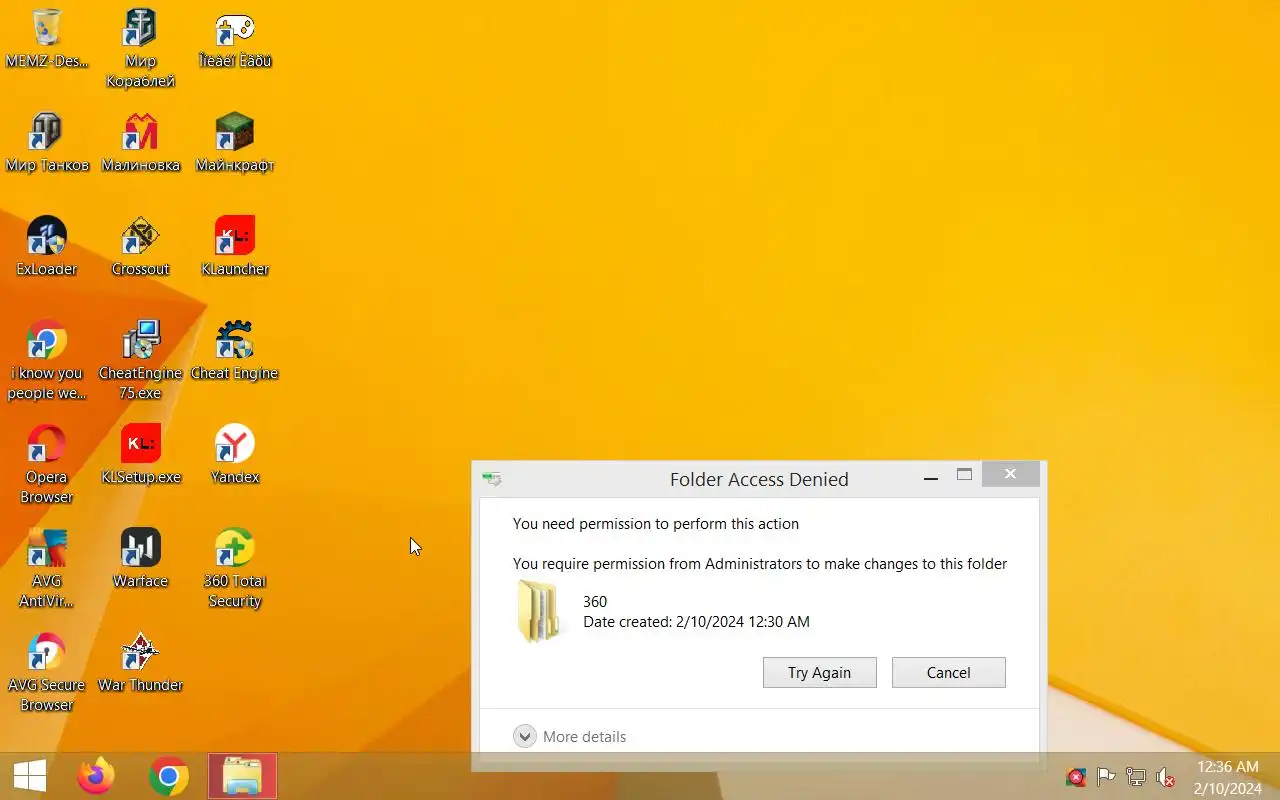The width and height of the screenshot is (1280, 800).
Task: Click the 'permission from Administrators' message text
Action: [760, 563]
